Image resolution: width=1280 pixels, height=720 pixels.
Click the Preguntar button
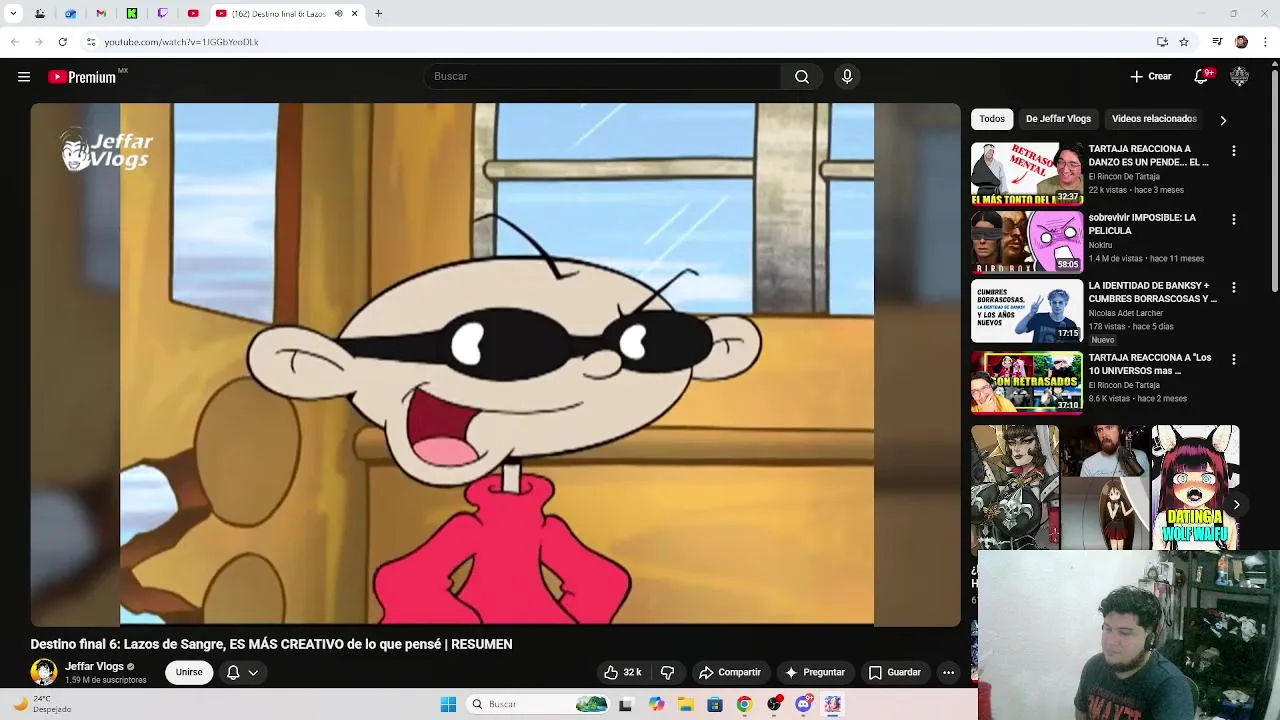(815, 673)
